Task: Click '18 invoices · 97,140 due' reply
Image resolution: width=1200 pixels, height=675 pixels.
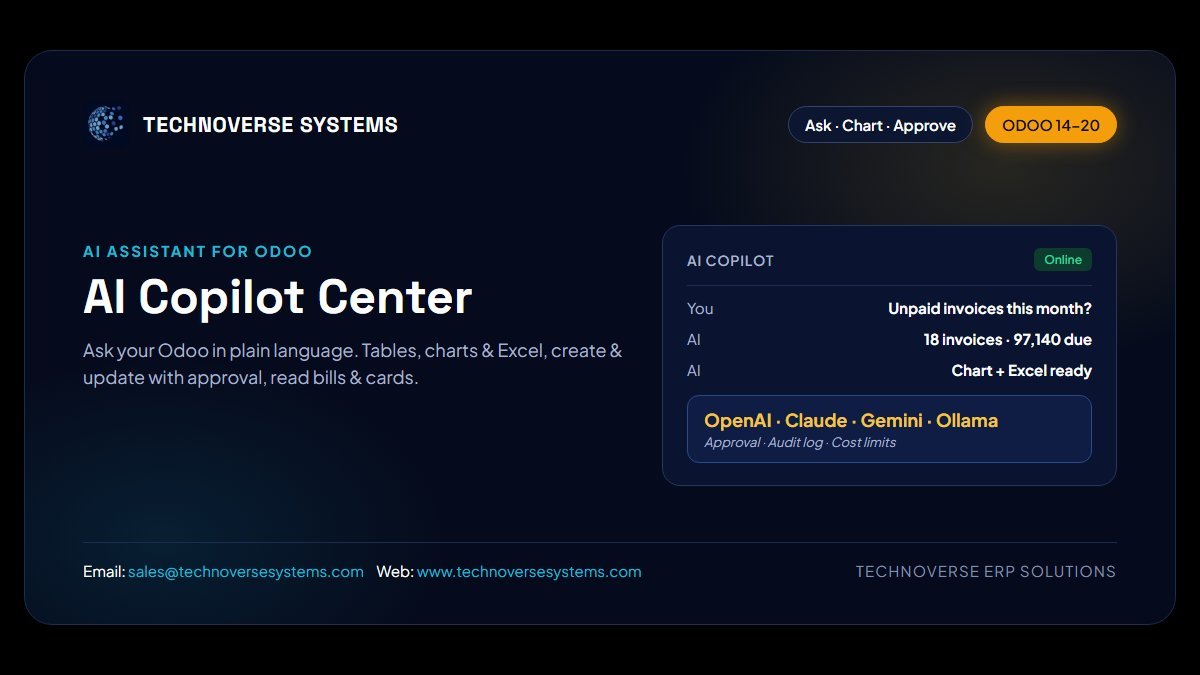Action: pos(1008,340)
